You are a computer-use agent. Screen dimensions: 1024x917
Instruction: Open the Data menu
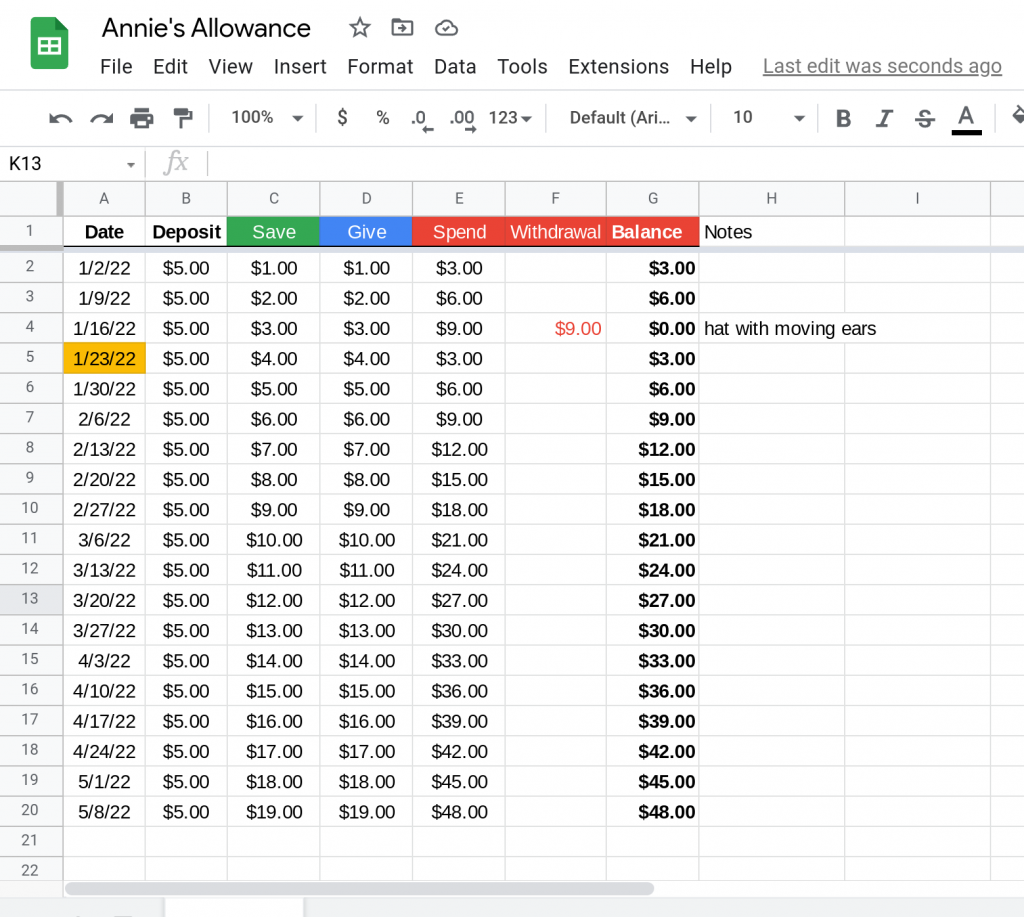(x=455, y=67)
